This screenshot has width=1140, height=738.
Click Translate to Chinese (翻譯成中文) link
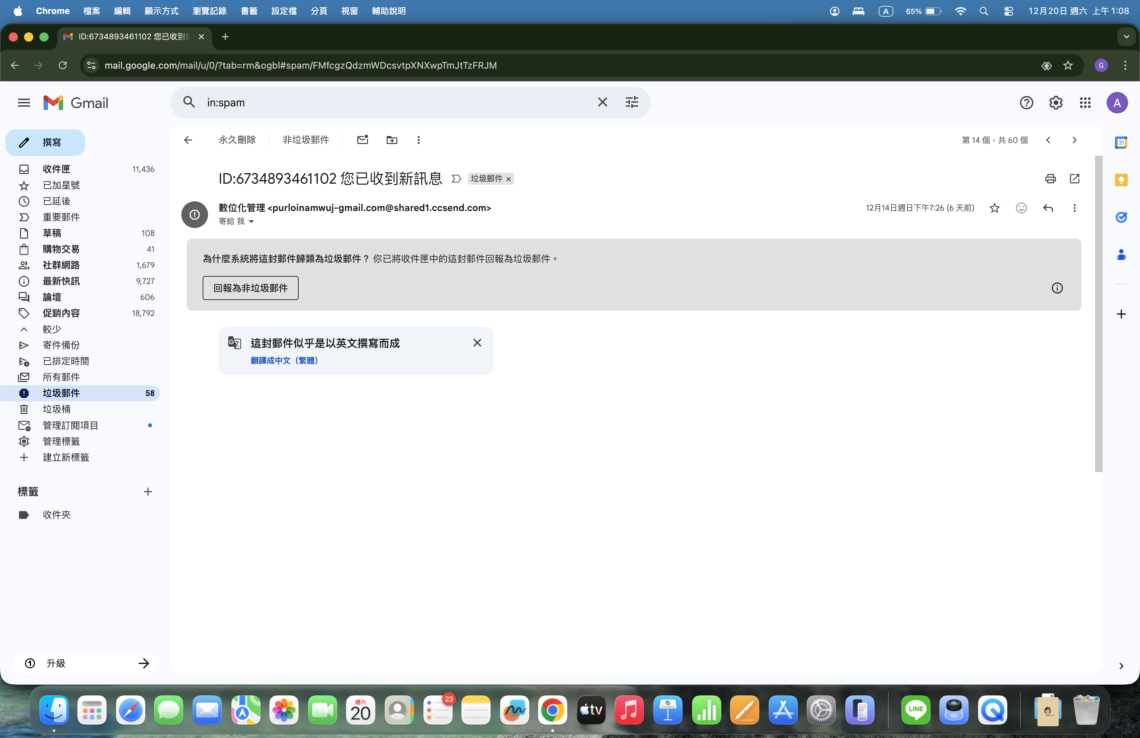[x=284, y=361]
